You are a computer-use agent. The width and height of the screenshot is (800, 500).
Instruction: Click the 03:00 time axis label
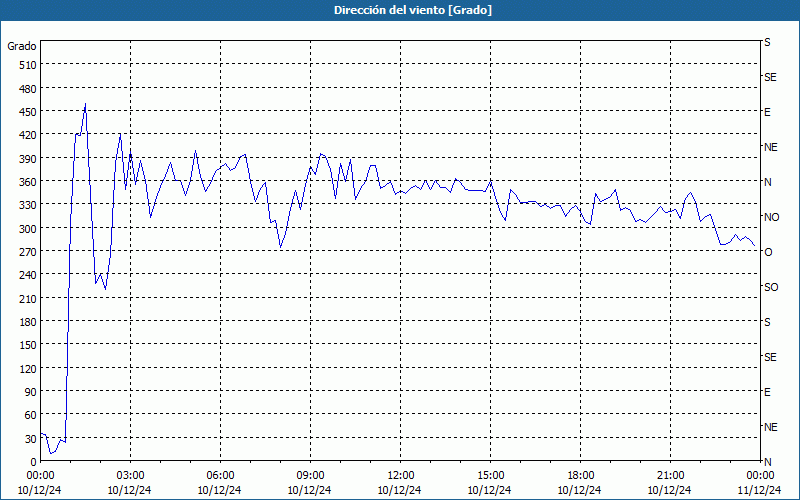[130, 476]
